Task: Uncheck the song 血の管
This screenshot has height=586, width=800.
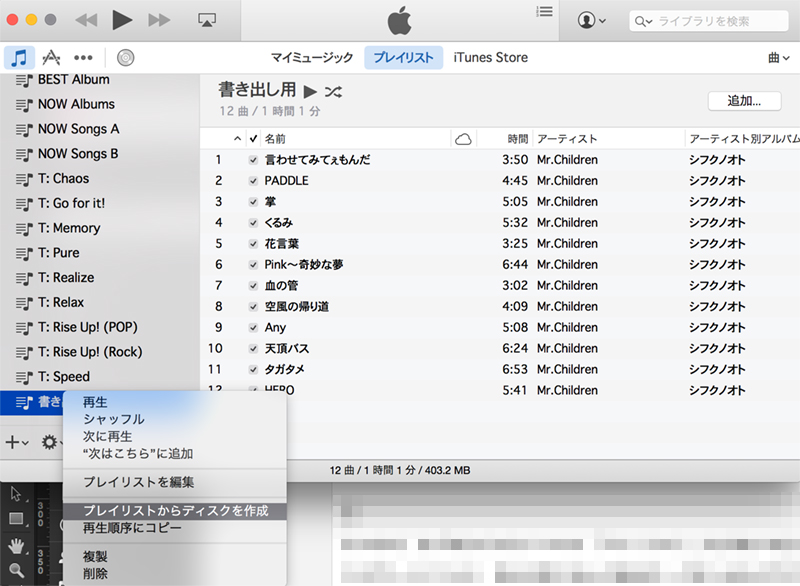Action: click(253, 286)
